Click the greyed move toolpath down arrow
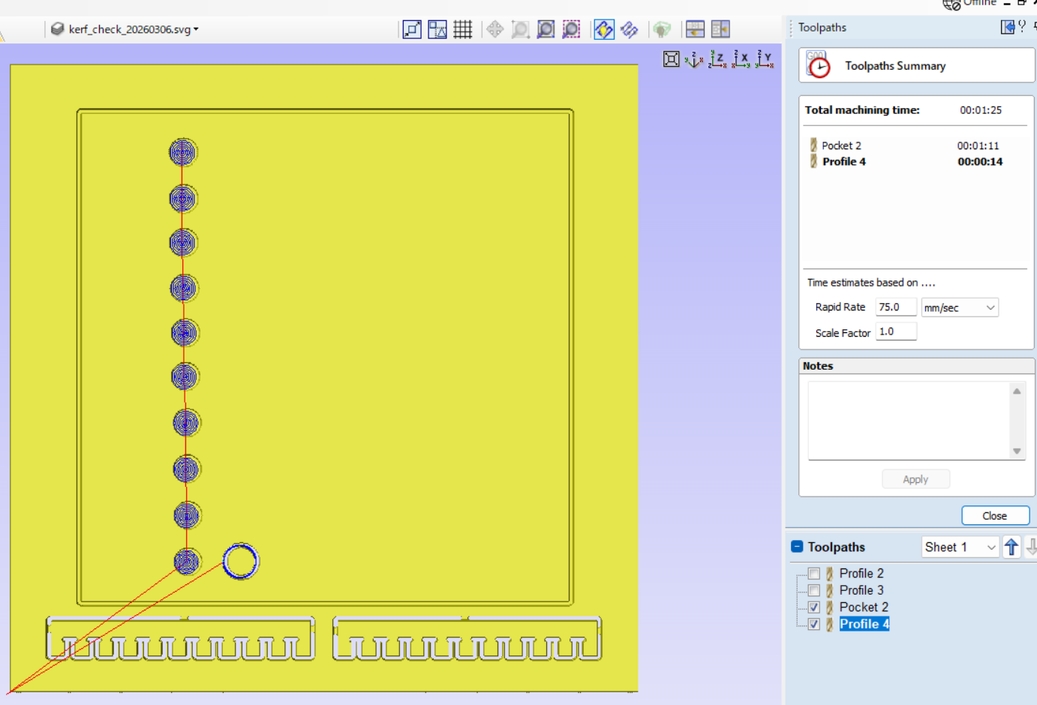 [x=1031, y=547]
